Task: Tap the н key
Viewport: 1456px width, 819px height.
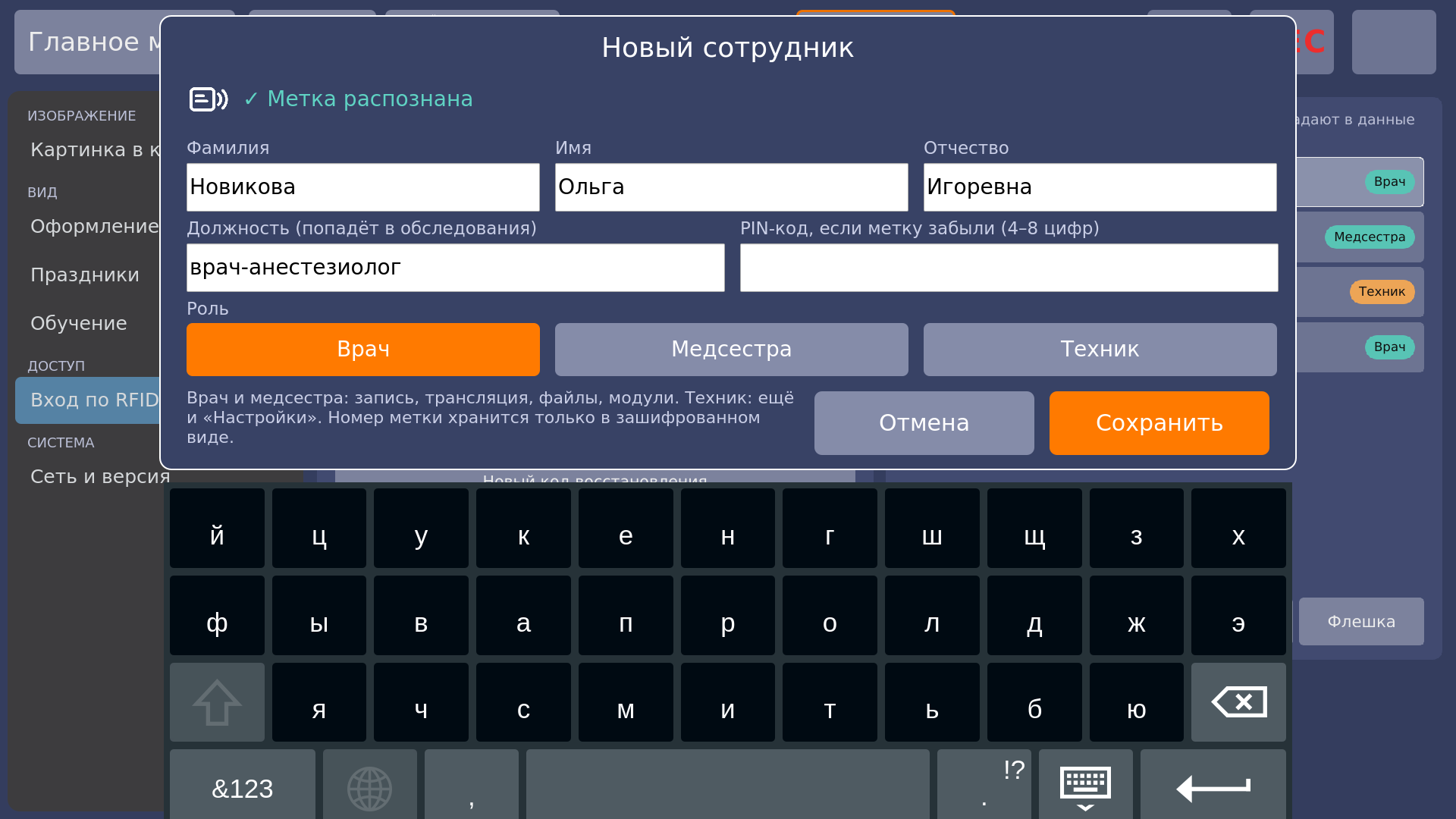Action: (x=728, y=529)
